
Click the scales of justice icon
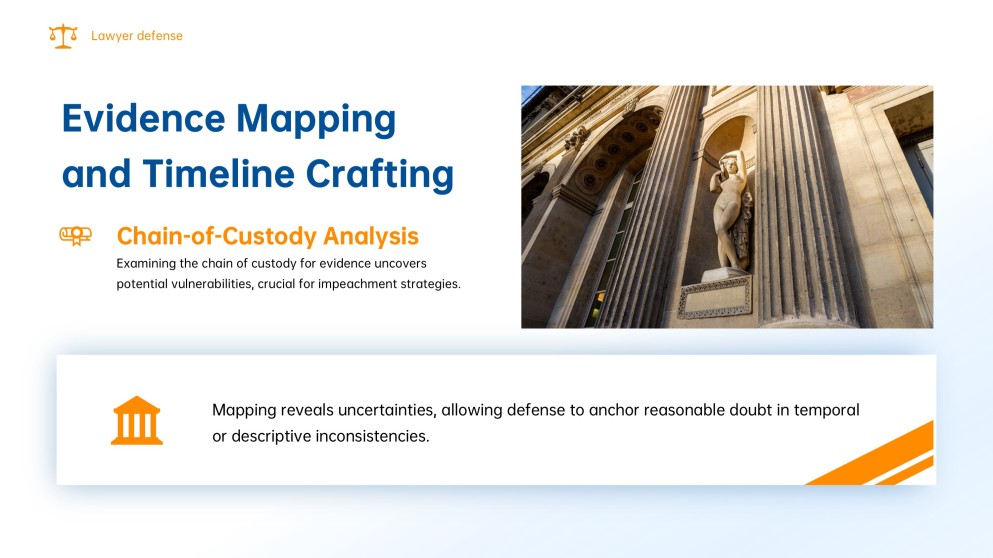(62, 36)
